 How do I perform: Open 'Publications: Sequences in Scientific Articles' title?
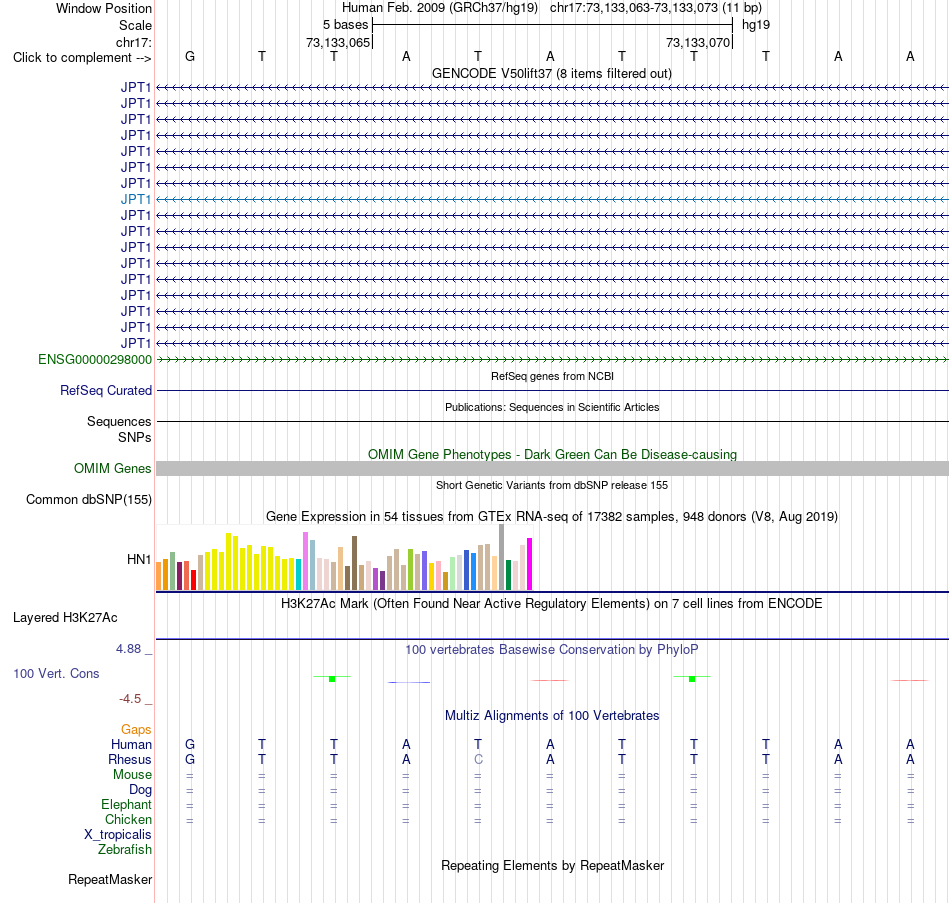tap(552, 407)
